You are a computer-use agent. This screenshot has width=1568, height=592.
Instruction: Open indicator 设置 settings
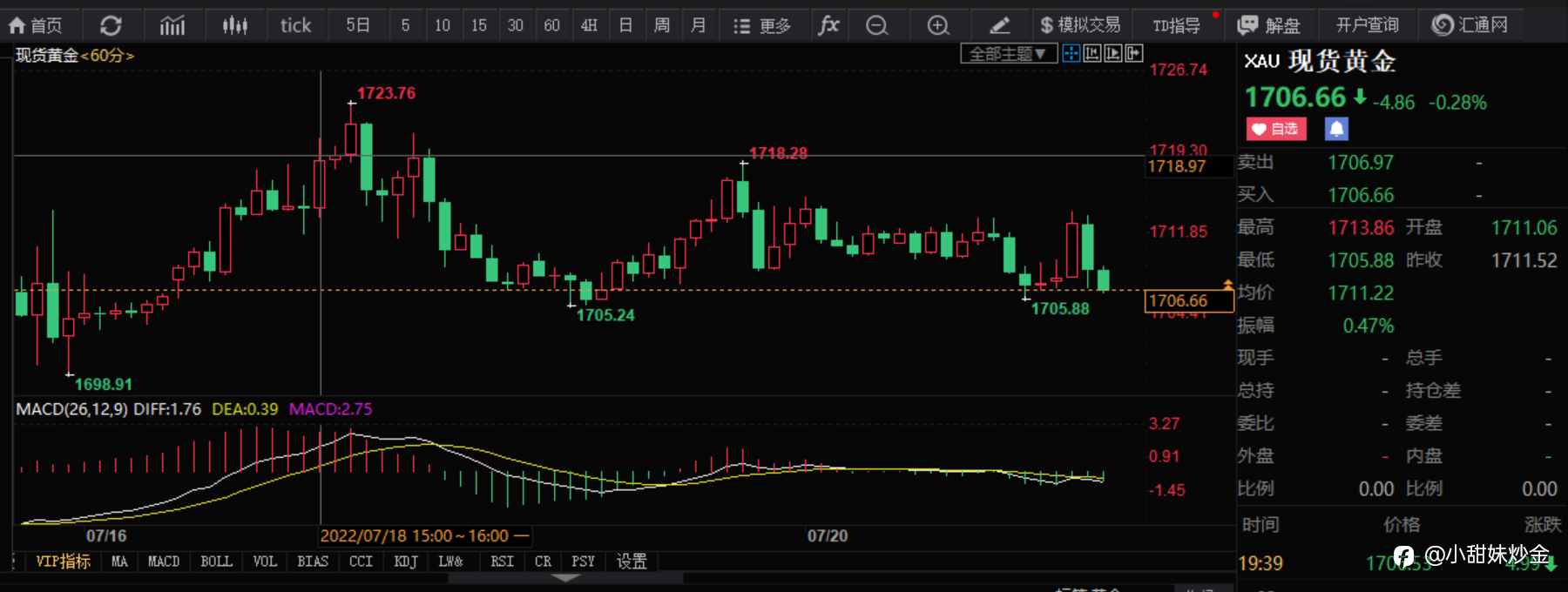[632, 562]
